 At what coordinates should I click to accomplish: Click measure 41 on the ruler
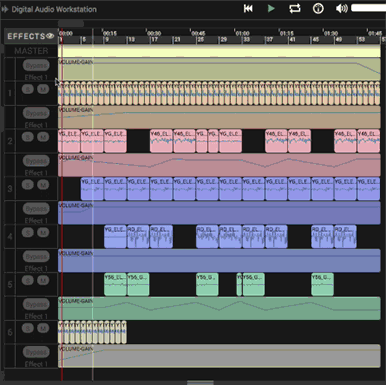tap(292, 40)
